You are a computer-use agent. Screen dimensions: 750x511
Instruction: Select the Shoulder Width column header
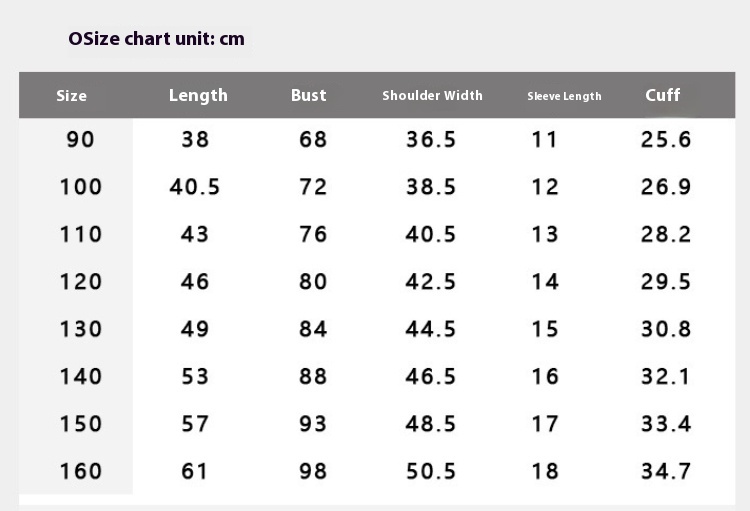(432, 96)
